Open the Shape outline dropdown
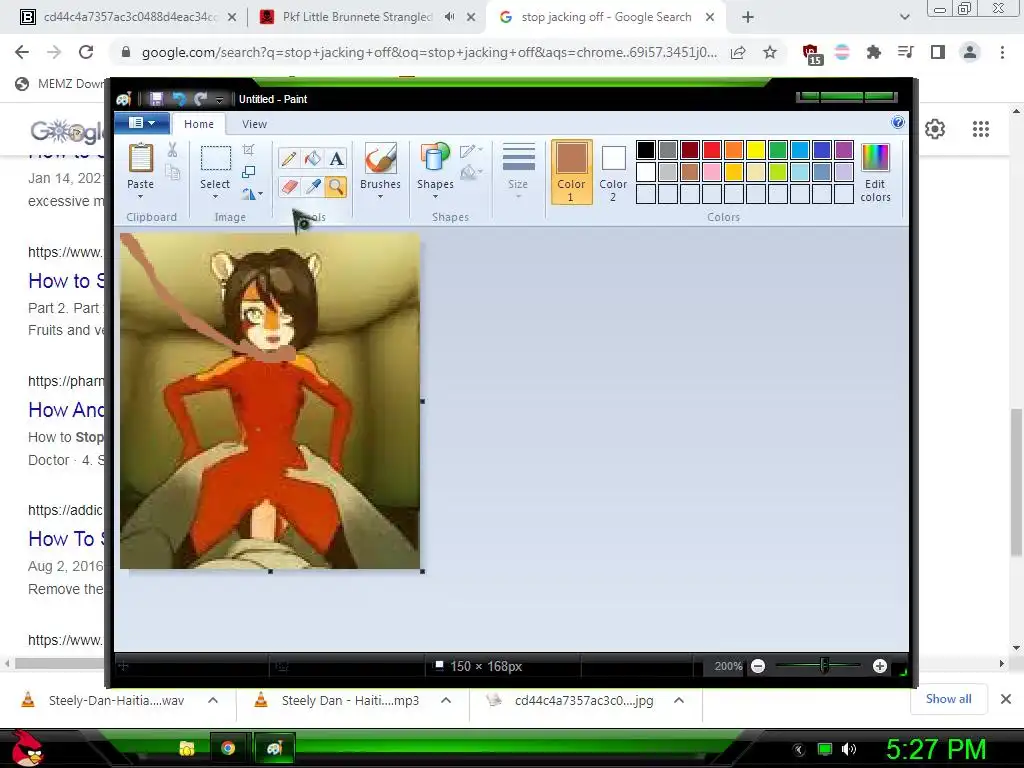Image resolution: width=1024 pixels, height=768 pixels. [x=471, y=151]
